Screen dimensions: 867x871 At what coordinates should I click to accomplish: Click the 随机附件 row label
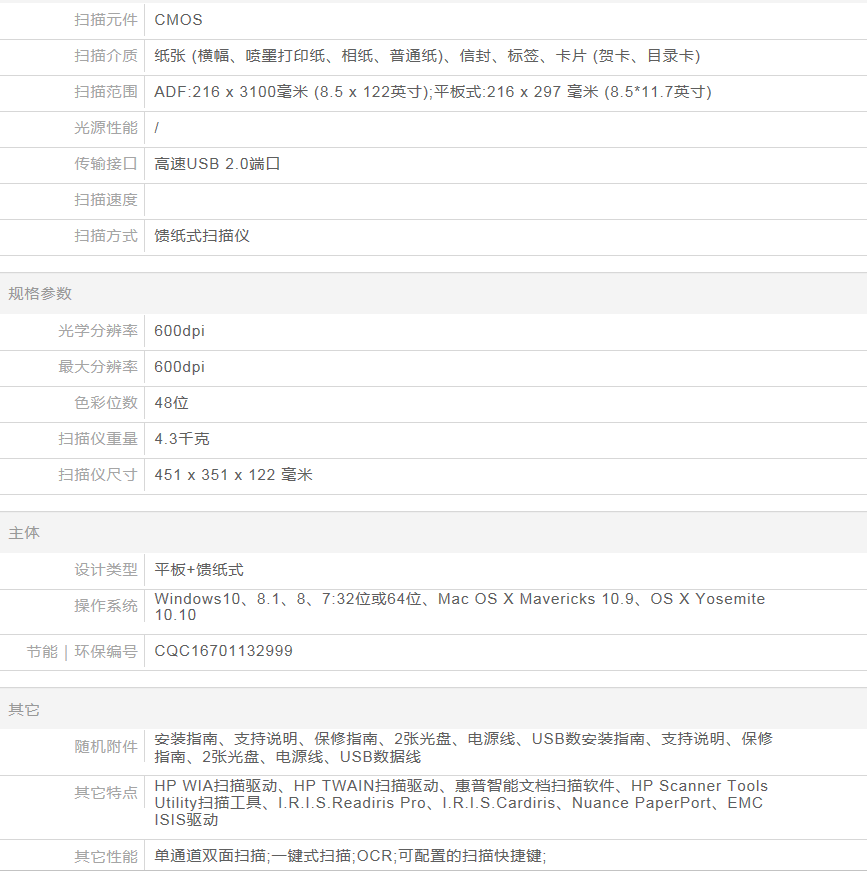click(x=106, y=747)
